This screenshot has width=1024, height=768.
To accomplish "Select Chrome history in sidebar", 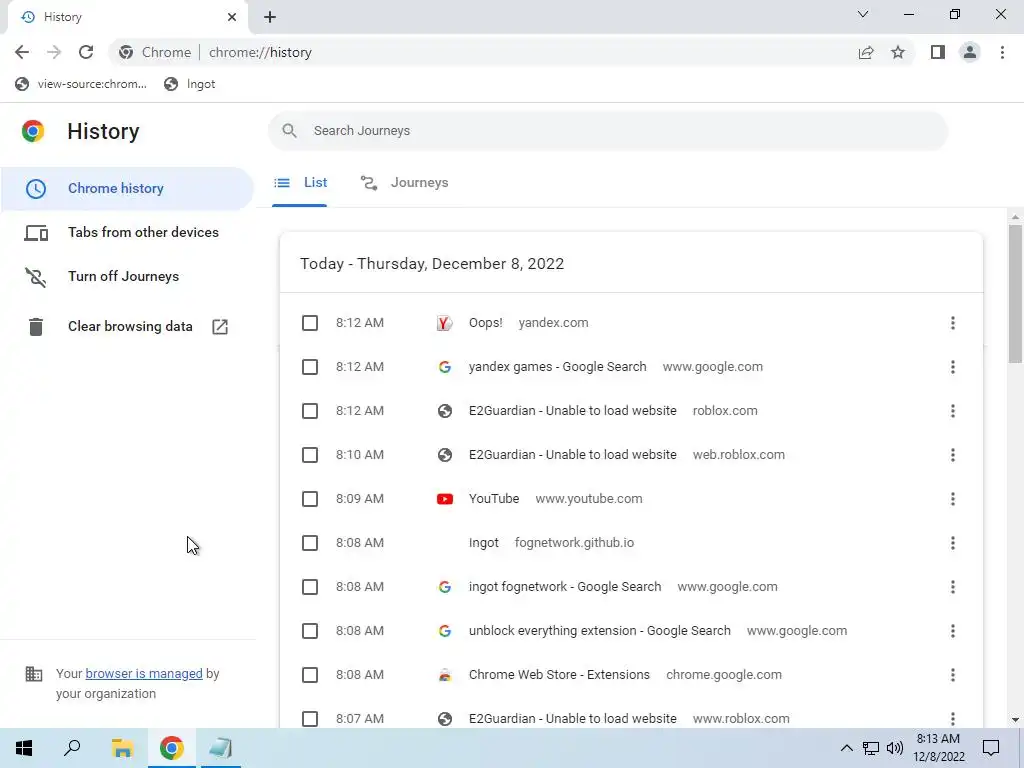I will tap(127, 189).
